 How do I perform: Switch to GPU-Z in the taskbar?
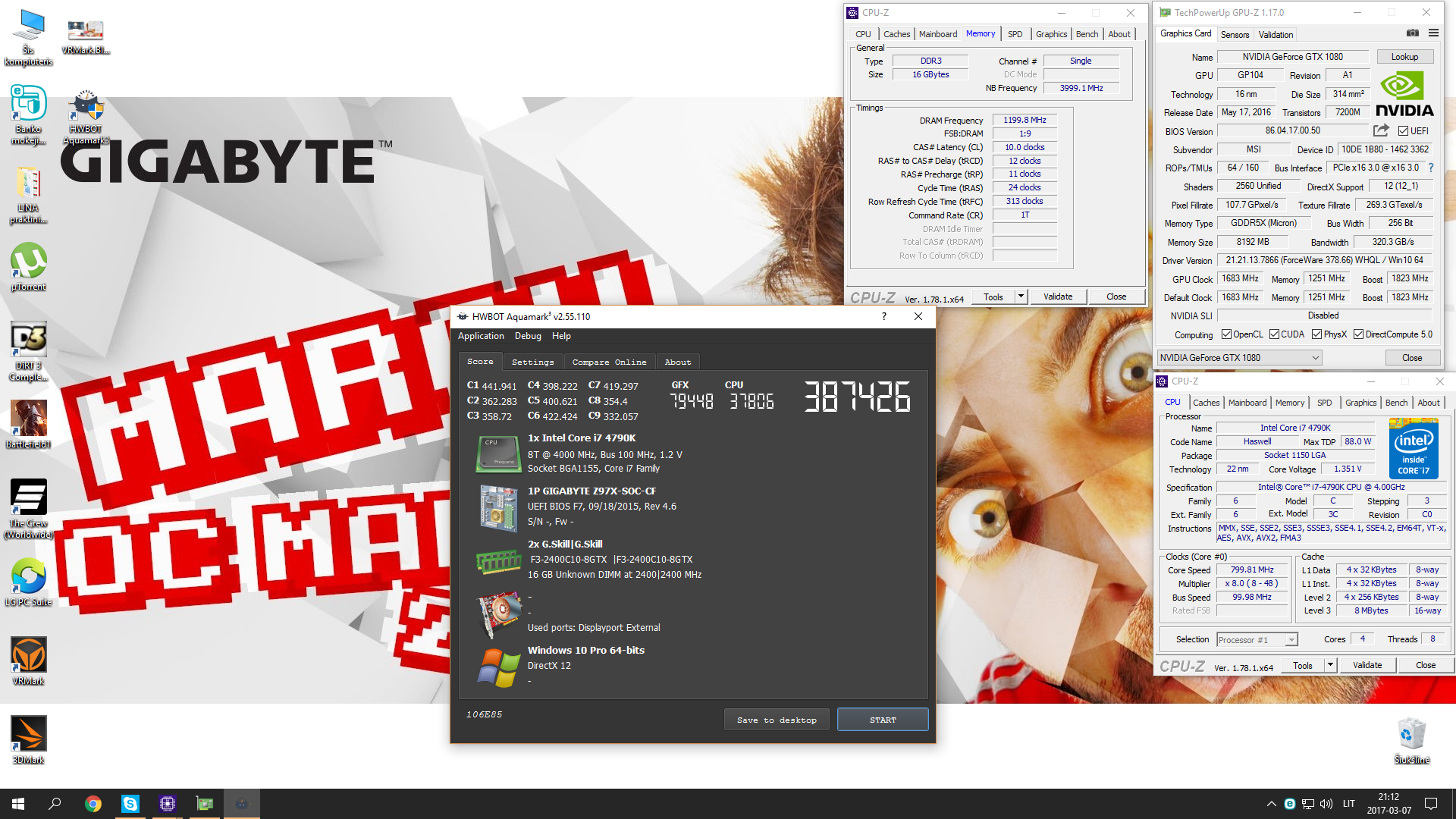coord(205,804)
